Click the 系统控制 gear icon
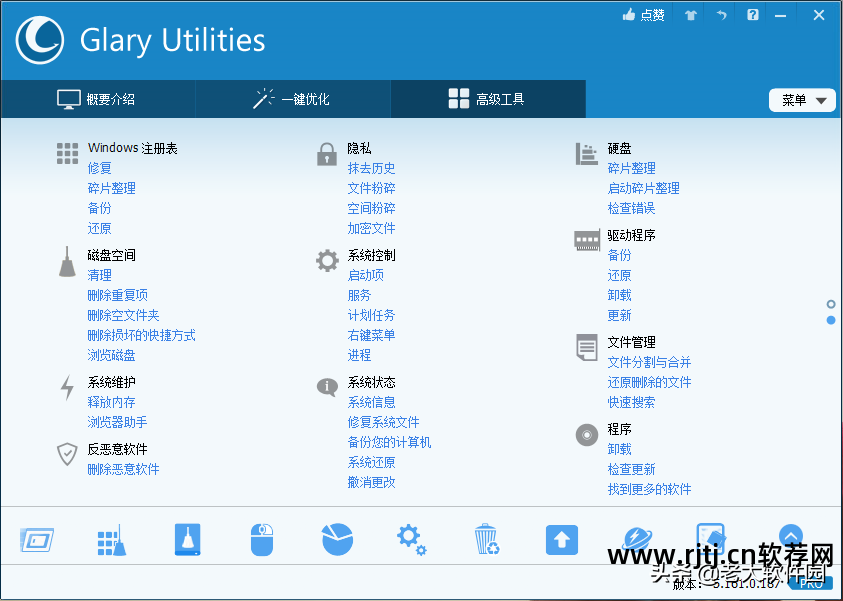The width and height of the screenshot is (843, 601). click(327, 261)
